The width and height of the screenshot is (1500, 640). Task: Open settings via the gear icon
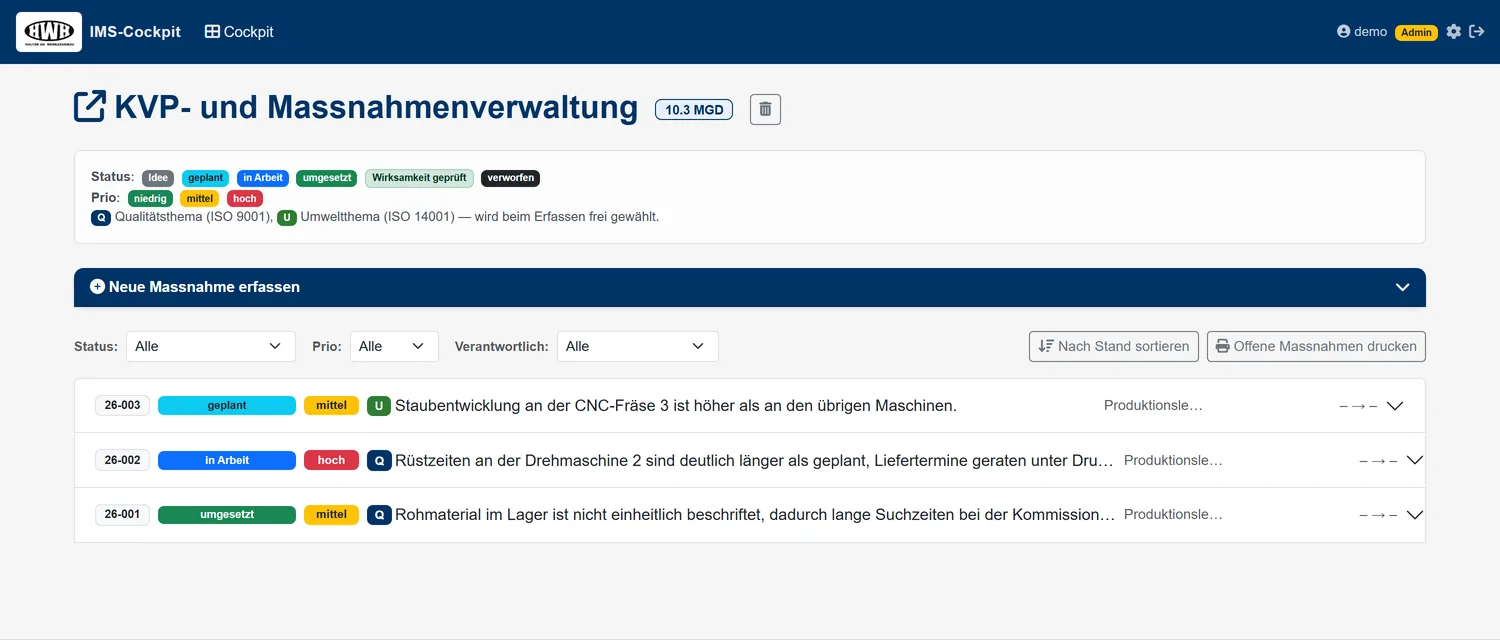(1454, 32)
